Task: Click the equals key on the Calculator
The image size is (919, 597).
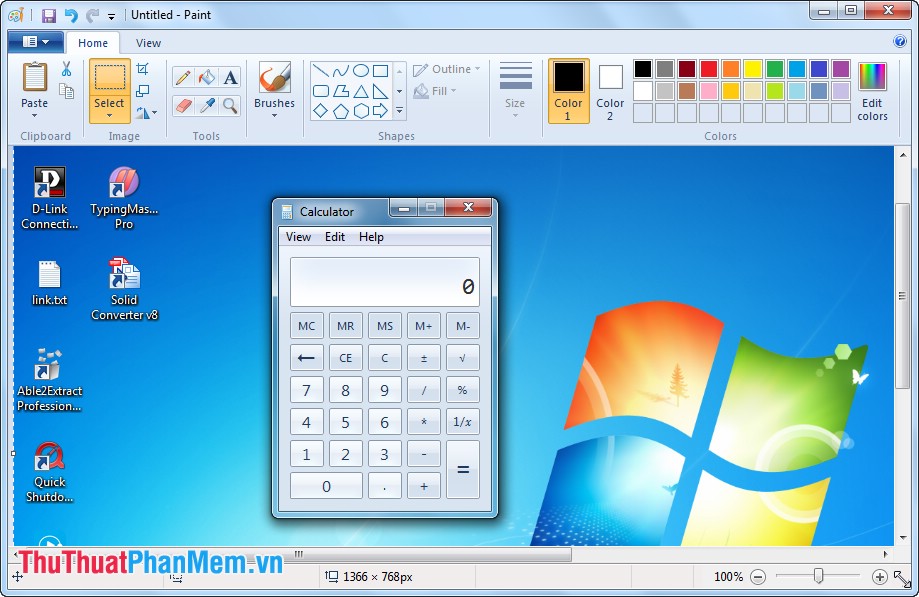Action: 463,469
